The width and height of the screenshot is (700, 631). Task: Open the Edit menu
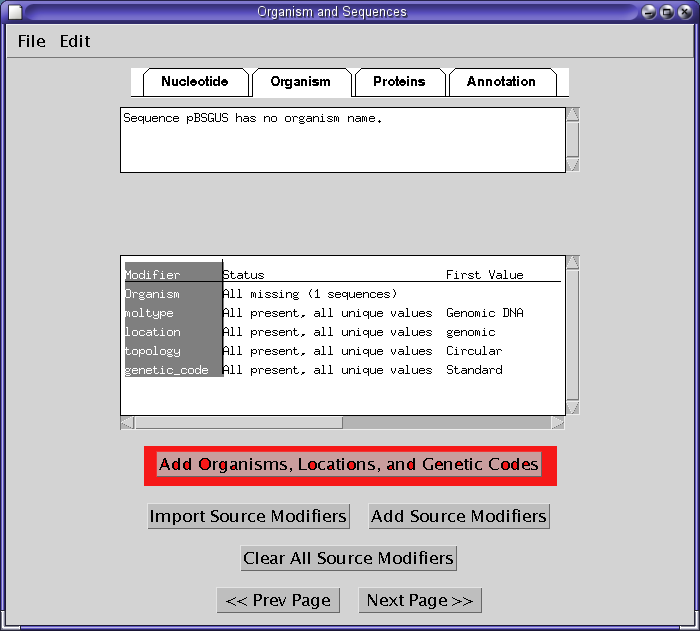tap(75, 41)
